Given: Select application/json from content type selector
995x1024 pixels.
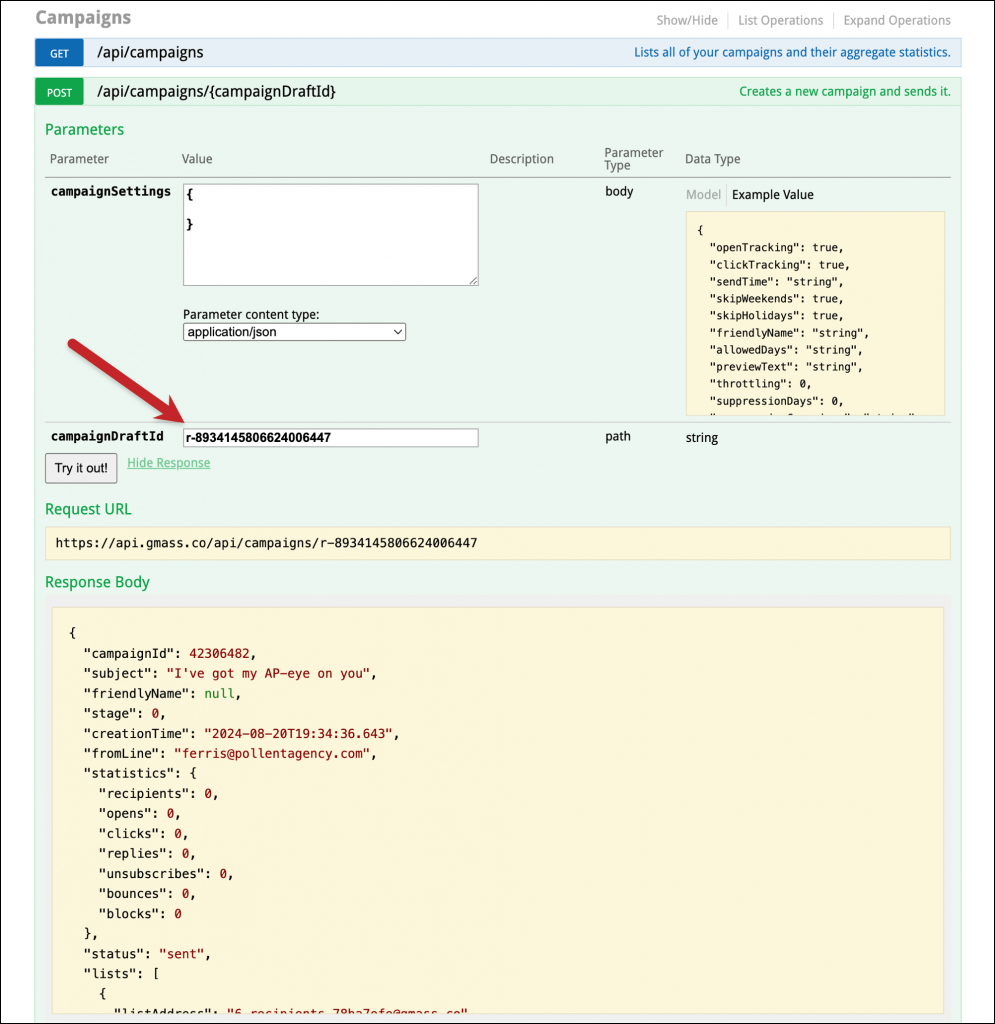Looking at the screenshot, I should pyautogui.click(x=293, y=331).
